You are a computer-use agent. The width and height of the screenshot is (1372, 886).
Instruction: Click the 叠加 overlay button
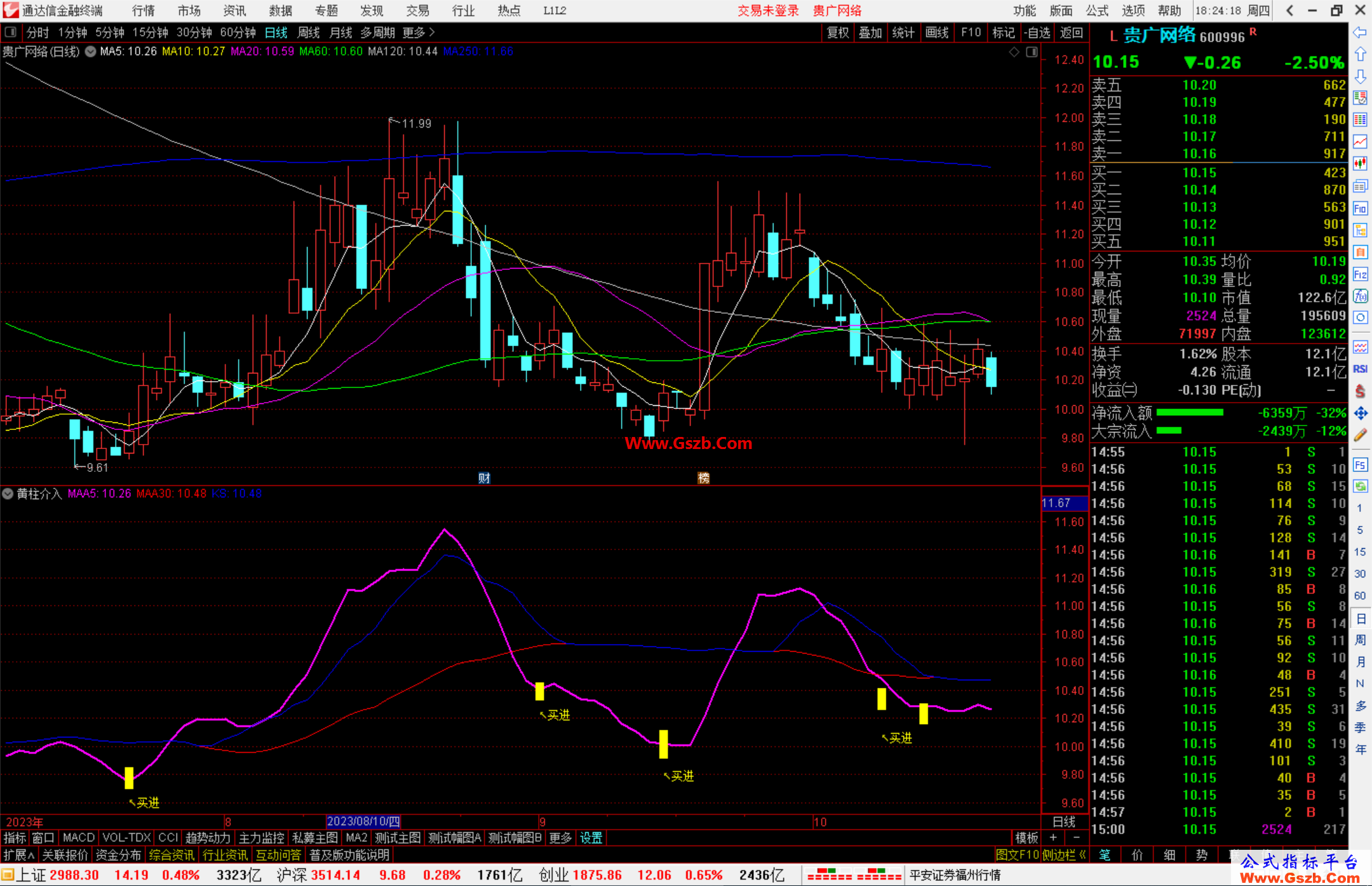[871, 32]
